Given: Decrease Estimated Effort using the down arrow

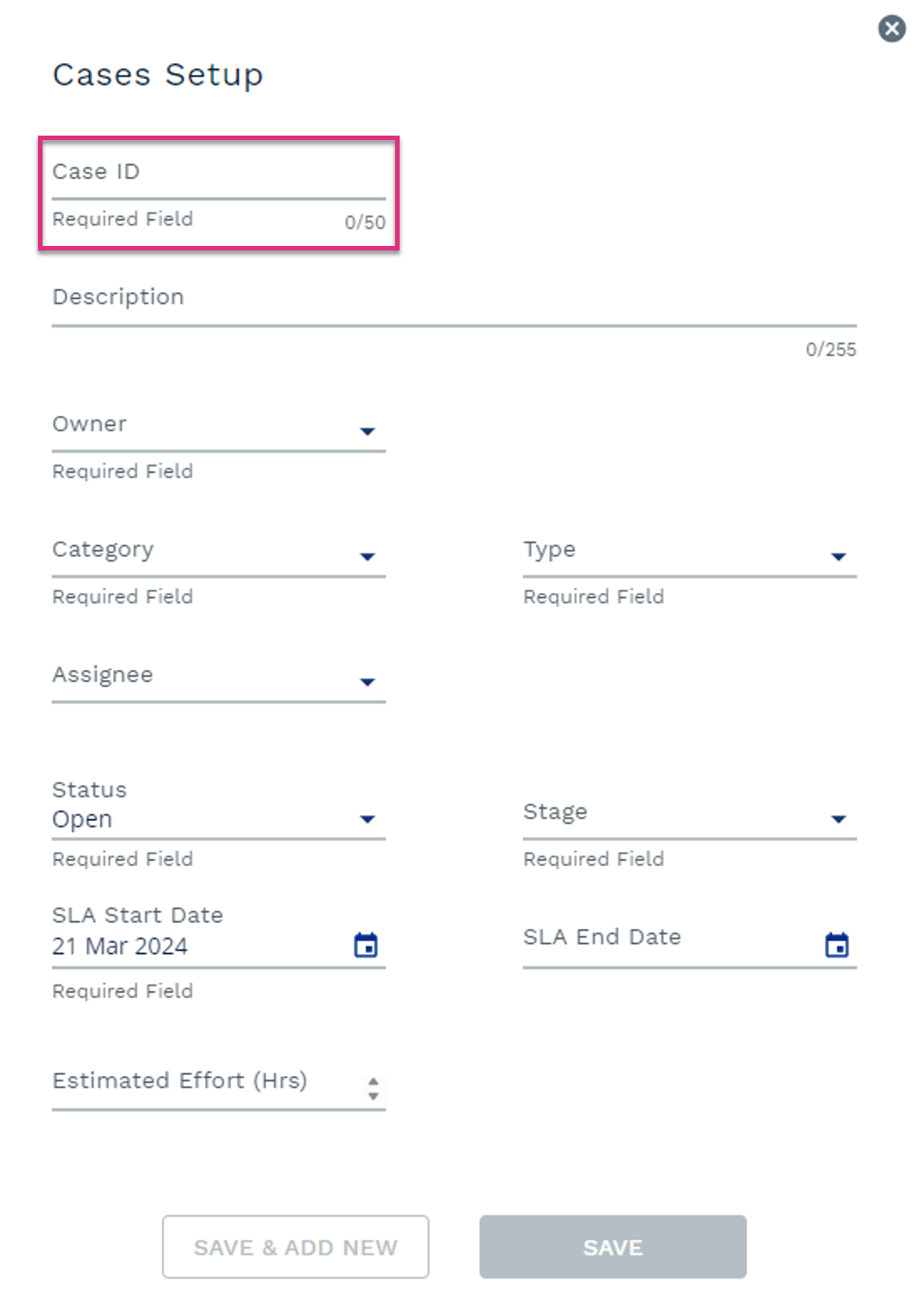Looking at the screenshot, I should (x=373, y=1095).
